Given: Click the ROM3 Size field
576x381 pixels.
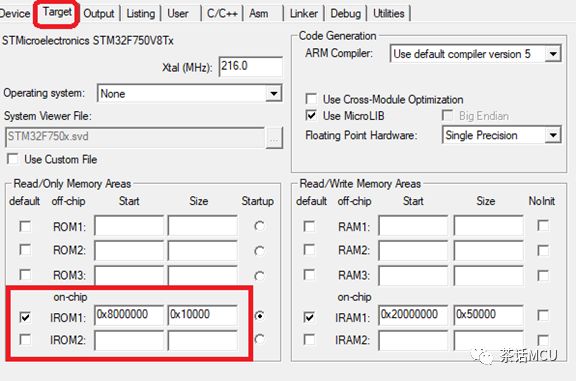Looking at the screenshot, I should point(203,275).
